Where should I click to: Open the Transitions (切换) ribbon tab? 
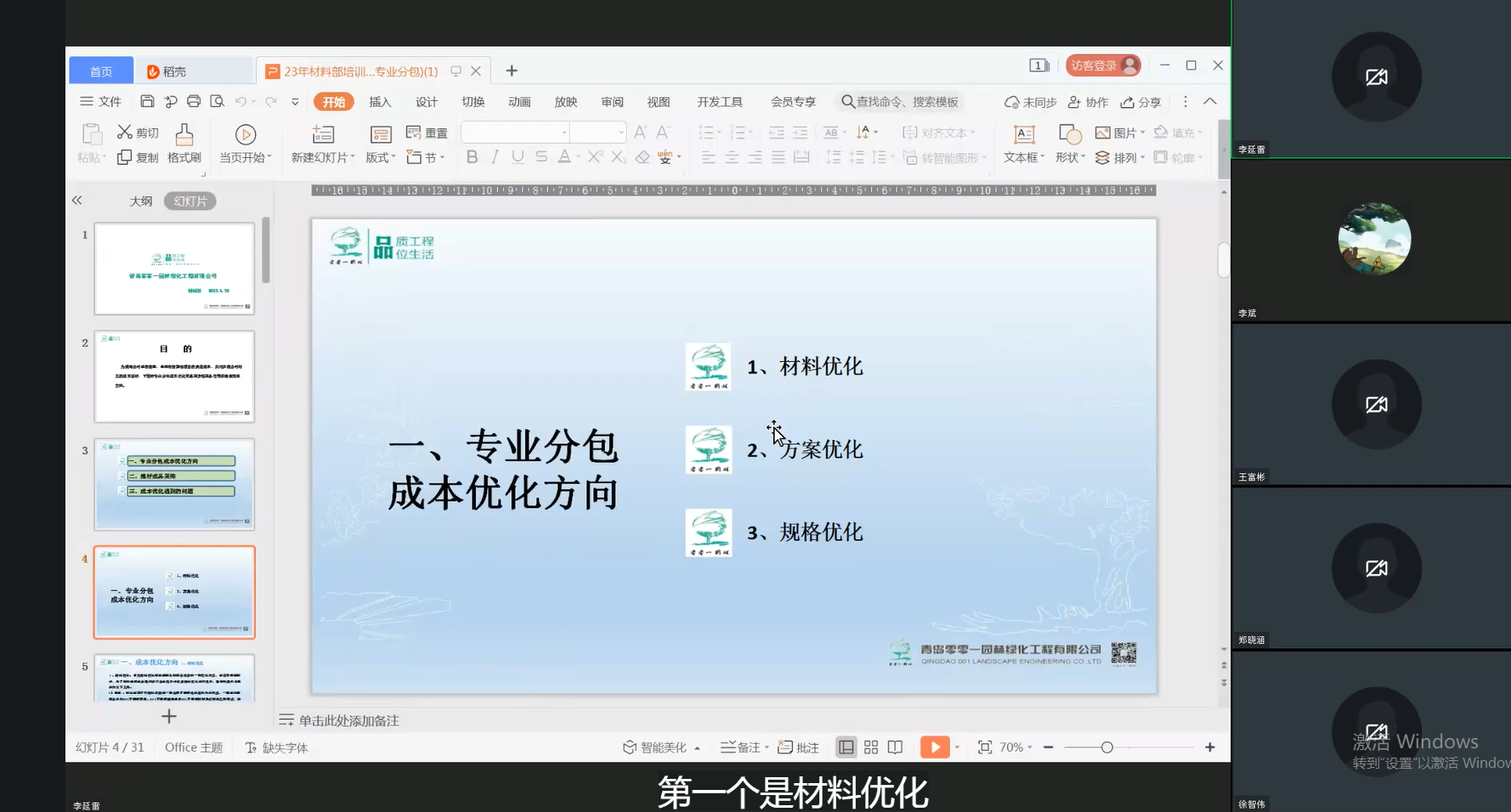tap(473, 102)
